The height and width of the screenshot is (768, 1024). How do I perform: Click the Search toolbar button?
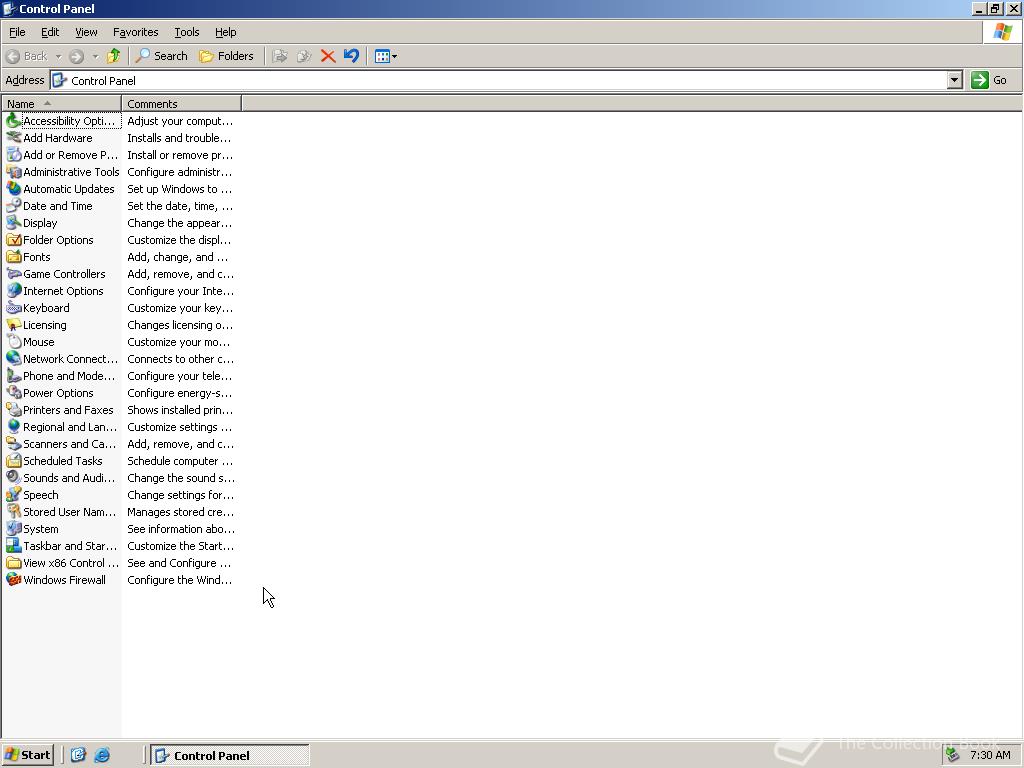pyautogui.click(x=161, y=56)
